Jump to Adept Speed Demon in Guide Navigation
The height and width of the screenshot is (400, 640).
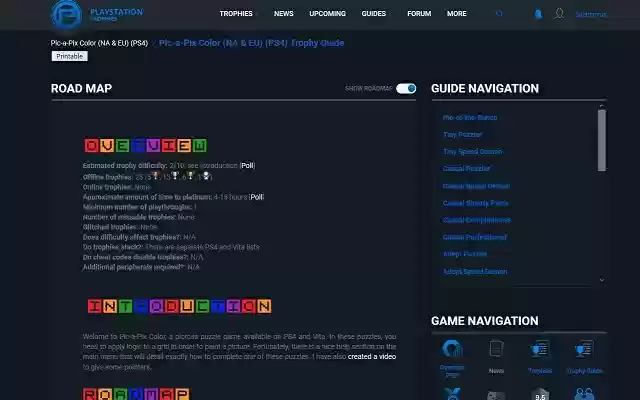click(475, 271)
